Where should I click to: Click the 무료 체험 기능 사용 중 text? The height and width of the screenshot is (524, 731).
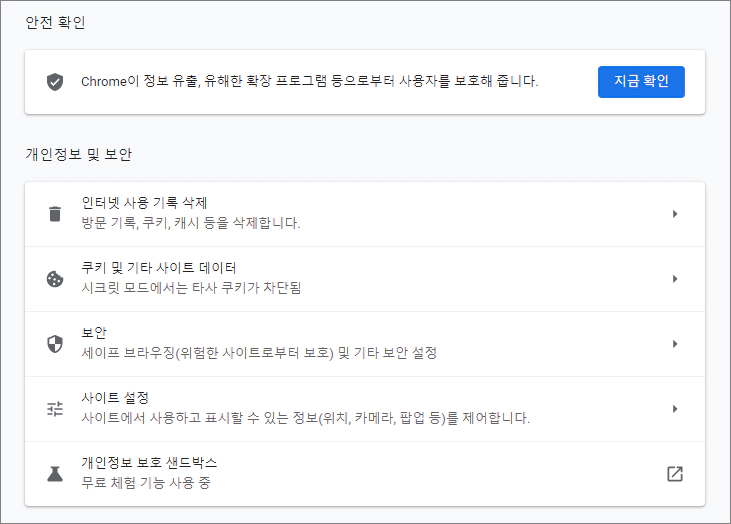tap(146, 483)
